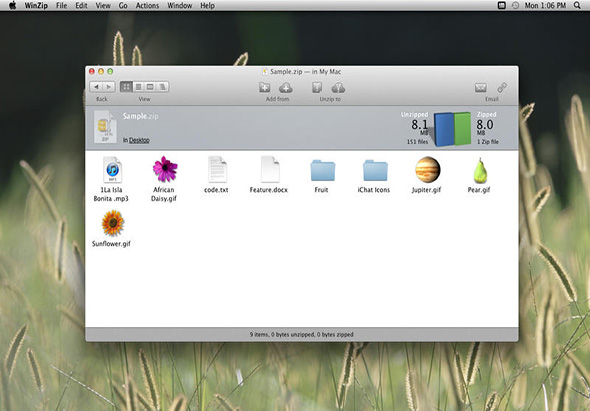Open the Actions menu
590x411 pixels.
[147, 5]
